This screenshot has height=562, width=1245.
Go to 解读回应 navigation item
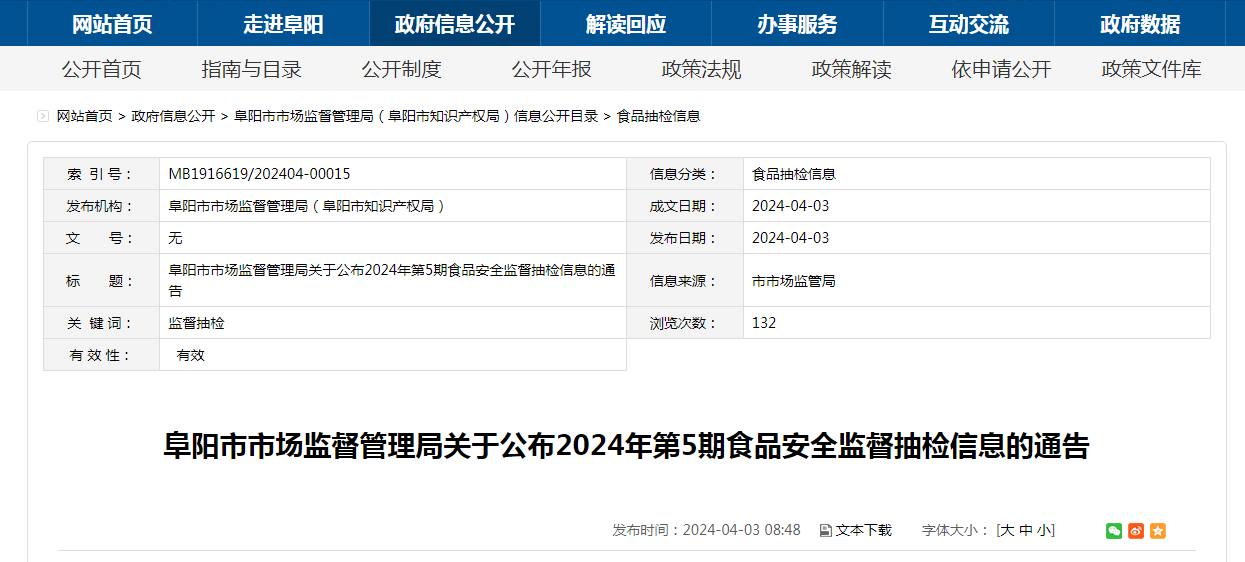click(626, 24)
